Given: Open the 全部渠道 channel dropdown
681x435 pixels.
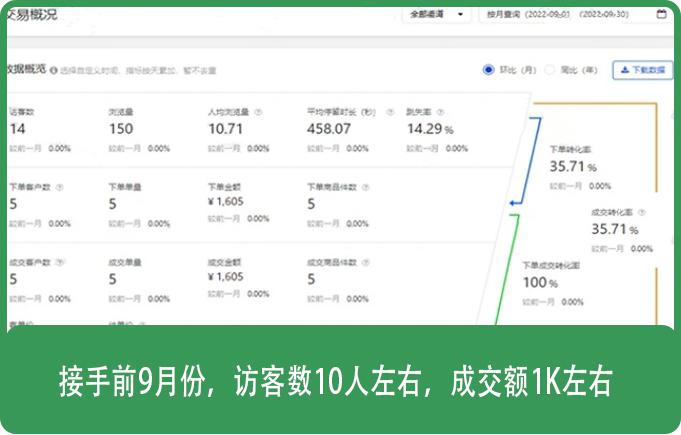Looking at the screenshot, I should point(436,15).
